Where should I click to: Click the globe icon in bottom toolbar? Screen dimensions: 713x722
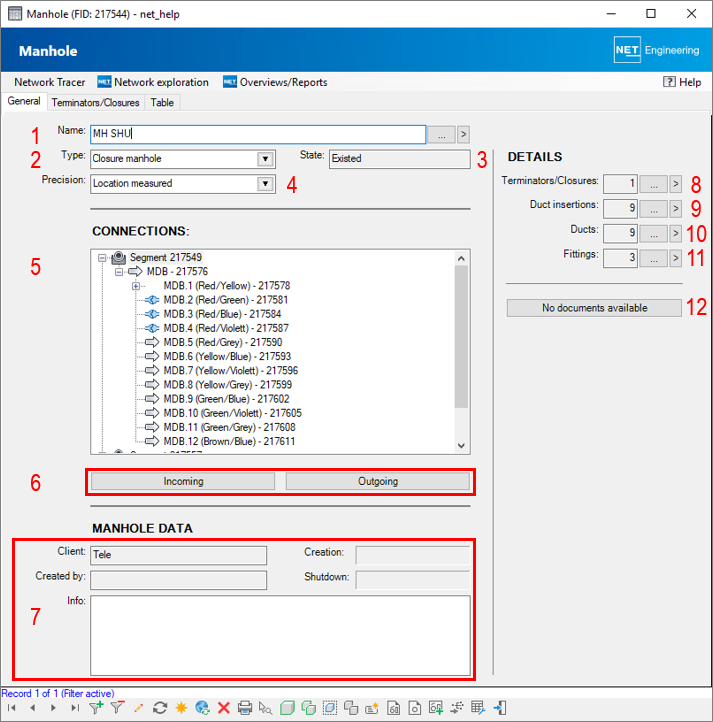point(203,708)
